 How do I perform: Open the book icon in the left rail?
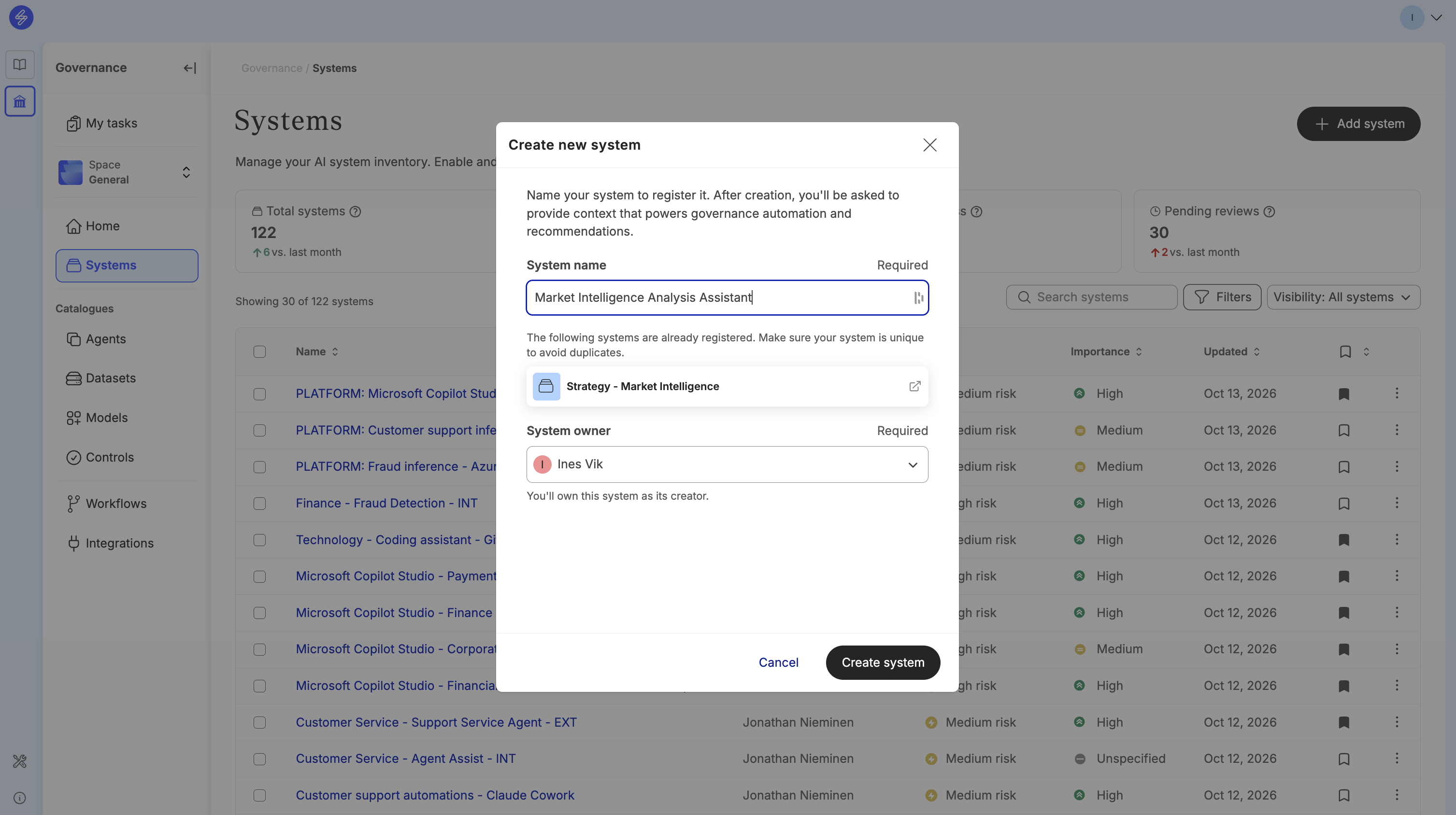pyautogui.click(x=20, y=64)
